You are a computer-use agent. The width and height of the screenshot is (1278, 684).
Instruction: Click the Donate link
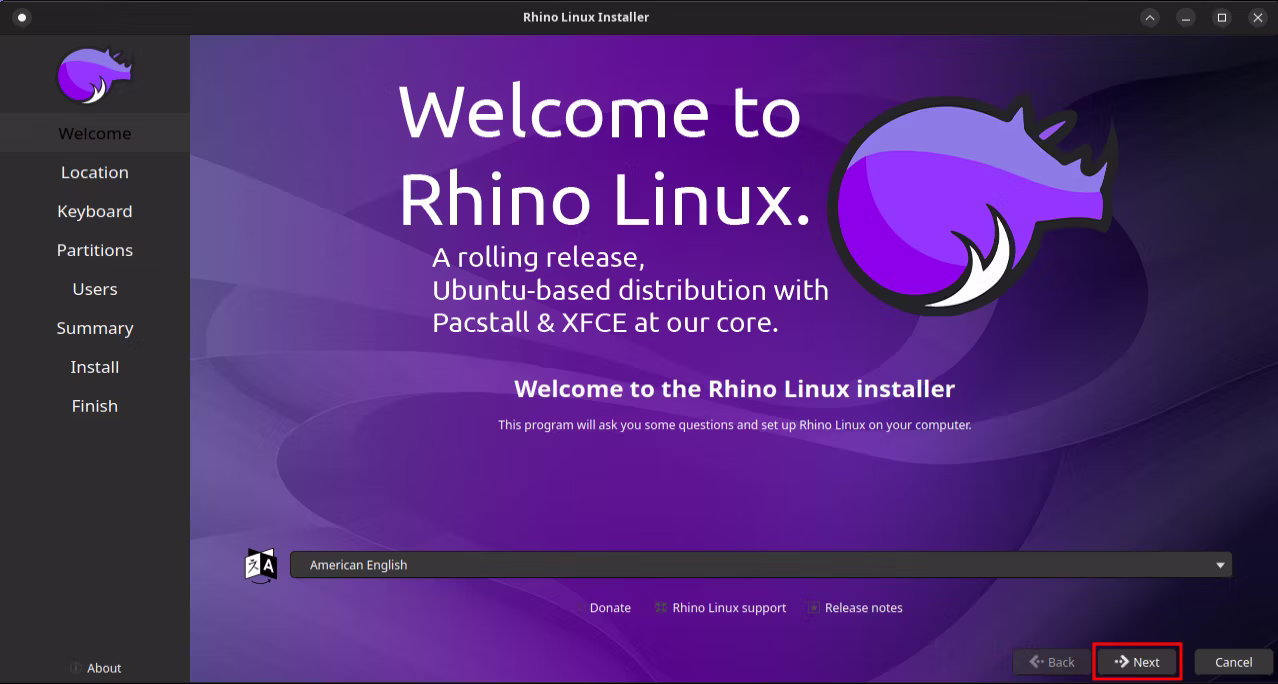pyautogui.click(x=609, y=608)
